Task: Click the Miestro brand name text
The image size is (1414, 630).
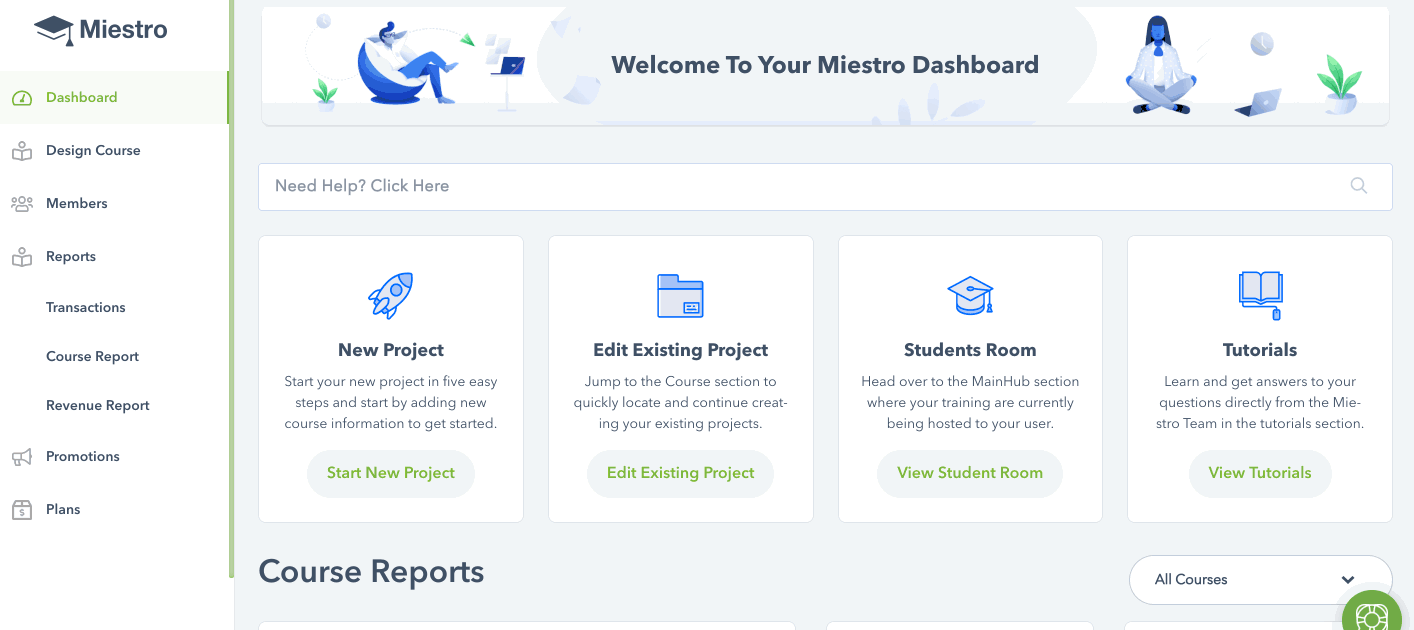Action: tap(124, 30)
